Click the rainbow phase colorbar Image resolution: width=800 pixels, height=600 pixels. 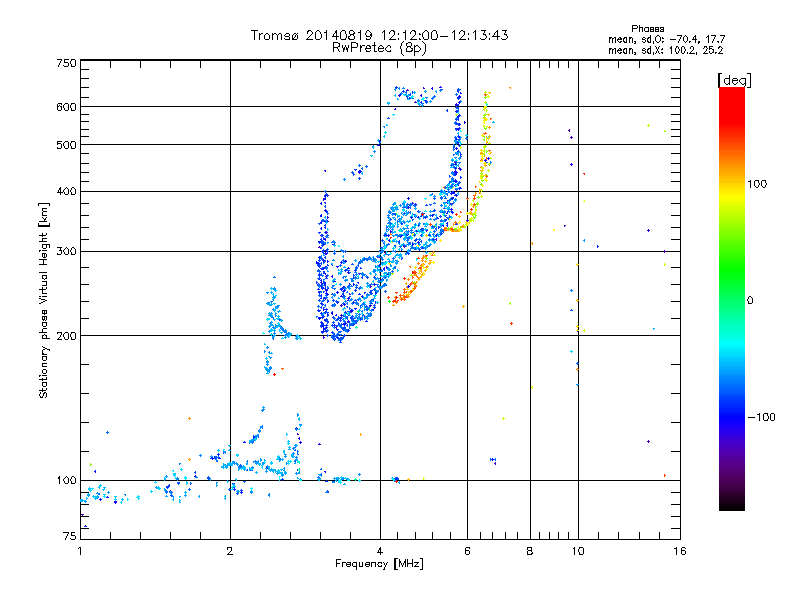(x=732, y=299)
